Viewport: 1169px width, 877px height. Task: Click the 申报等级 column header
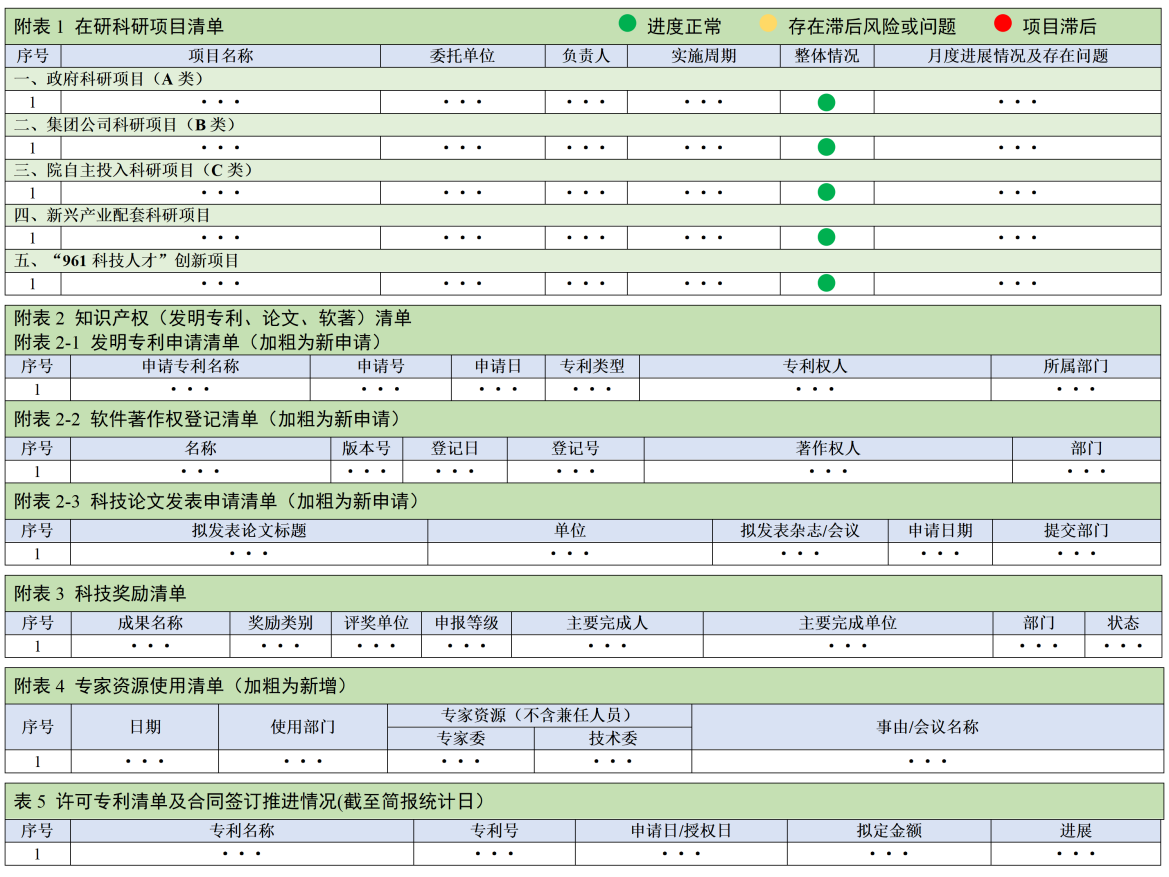467,623
